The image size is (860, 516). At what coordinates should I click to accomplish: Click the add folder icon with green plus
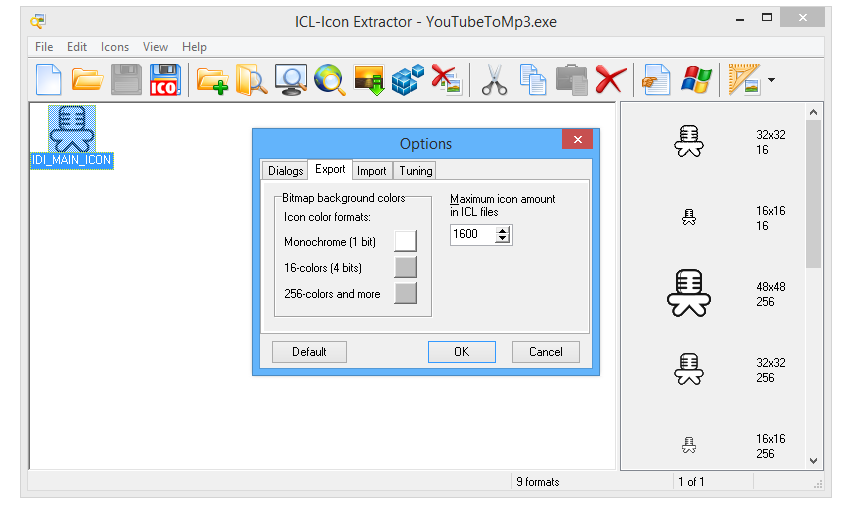click(x=213, y=81)
